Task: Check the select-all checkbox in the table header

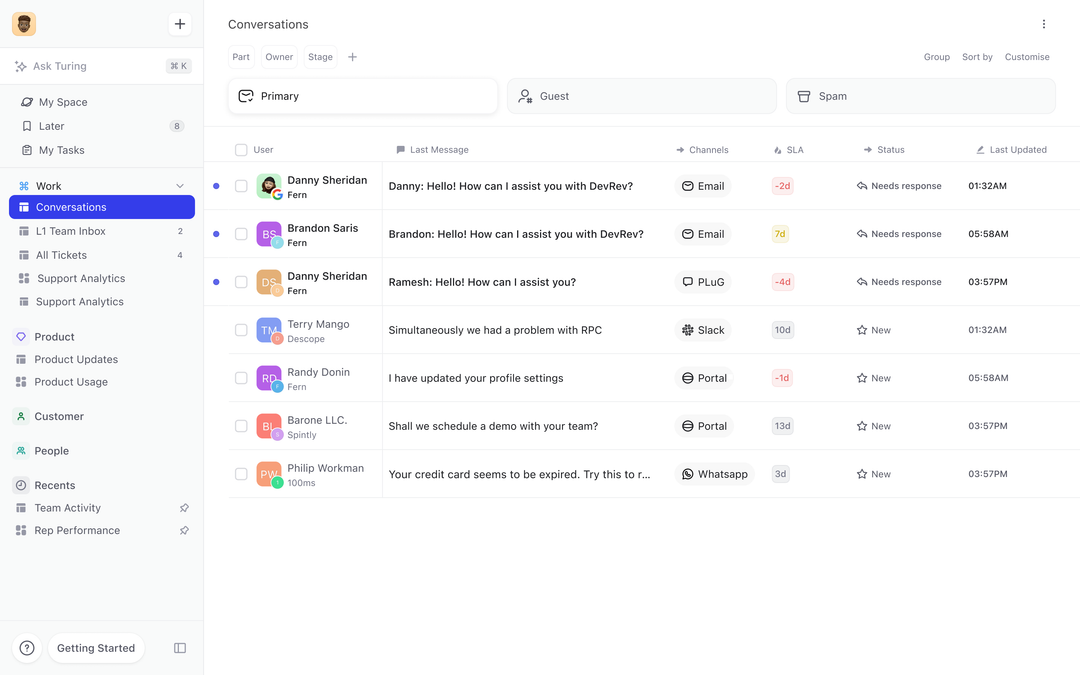Action: (241, 149)
